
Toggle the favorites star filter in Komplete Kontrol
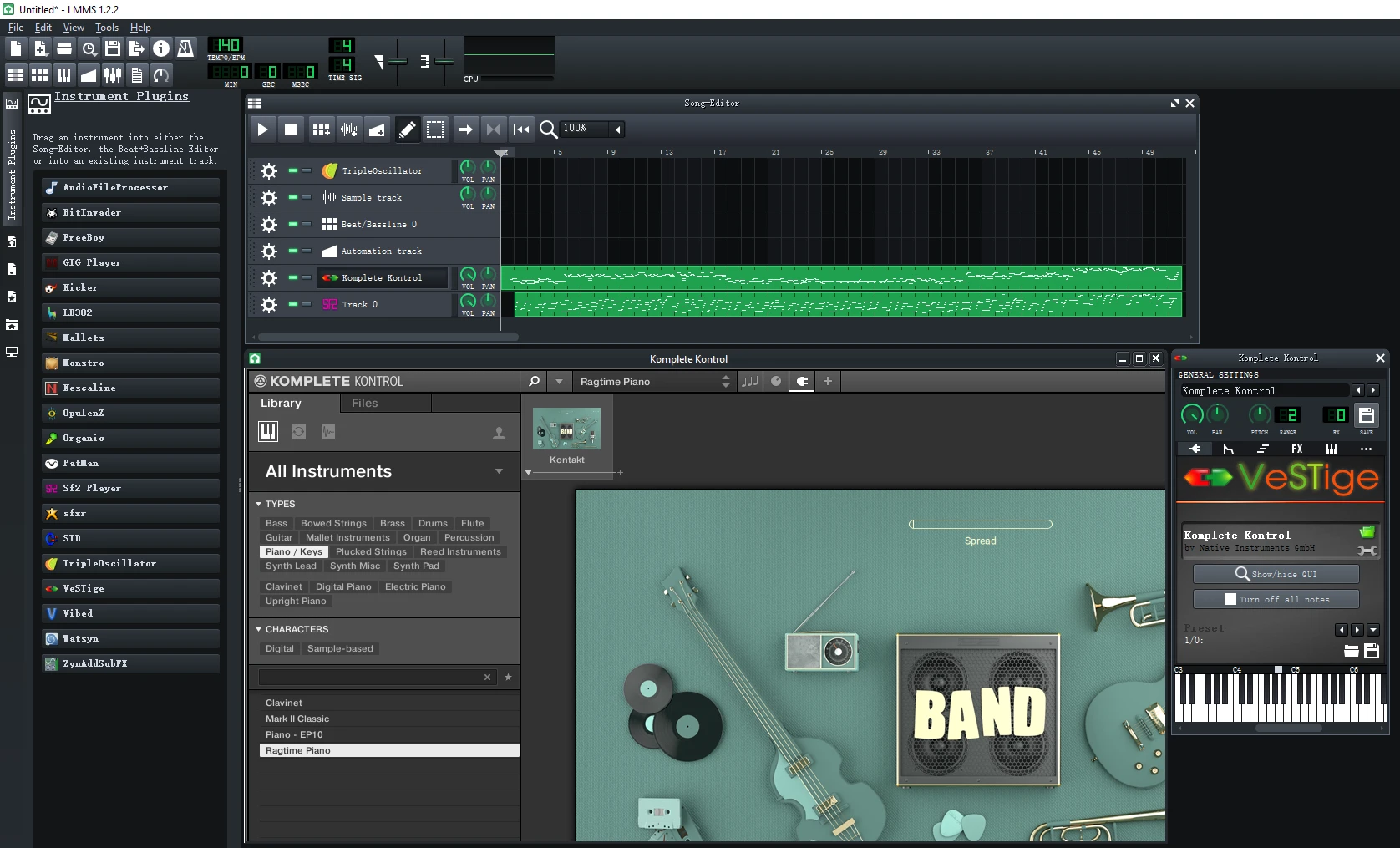pyautogui.click(x=508, y=678)
